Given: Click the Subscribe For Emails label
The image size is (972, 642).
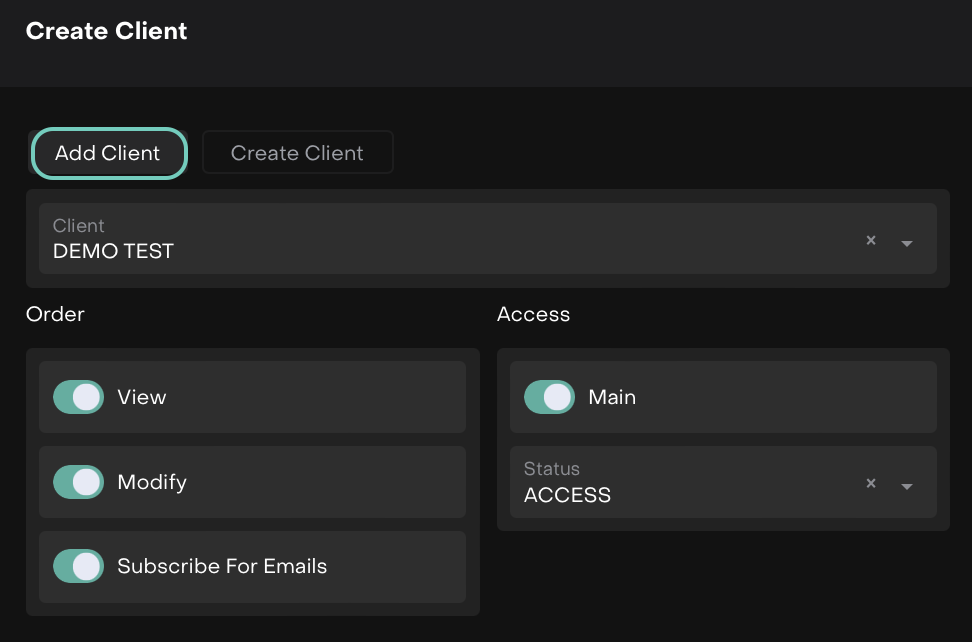Looking at the screenshot, I should coord(222,566).
